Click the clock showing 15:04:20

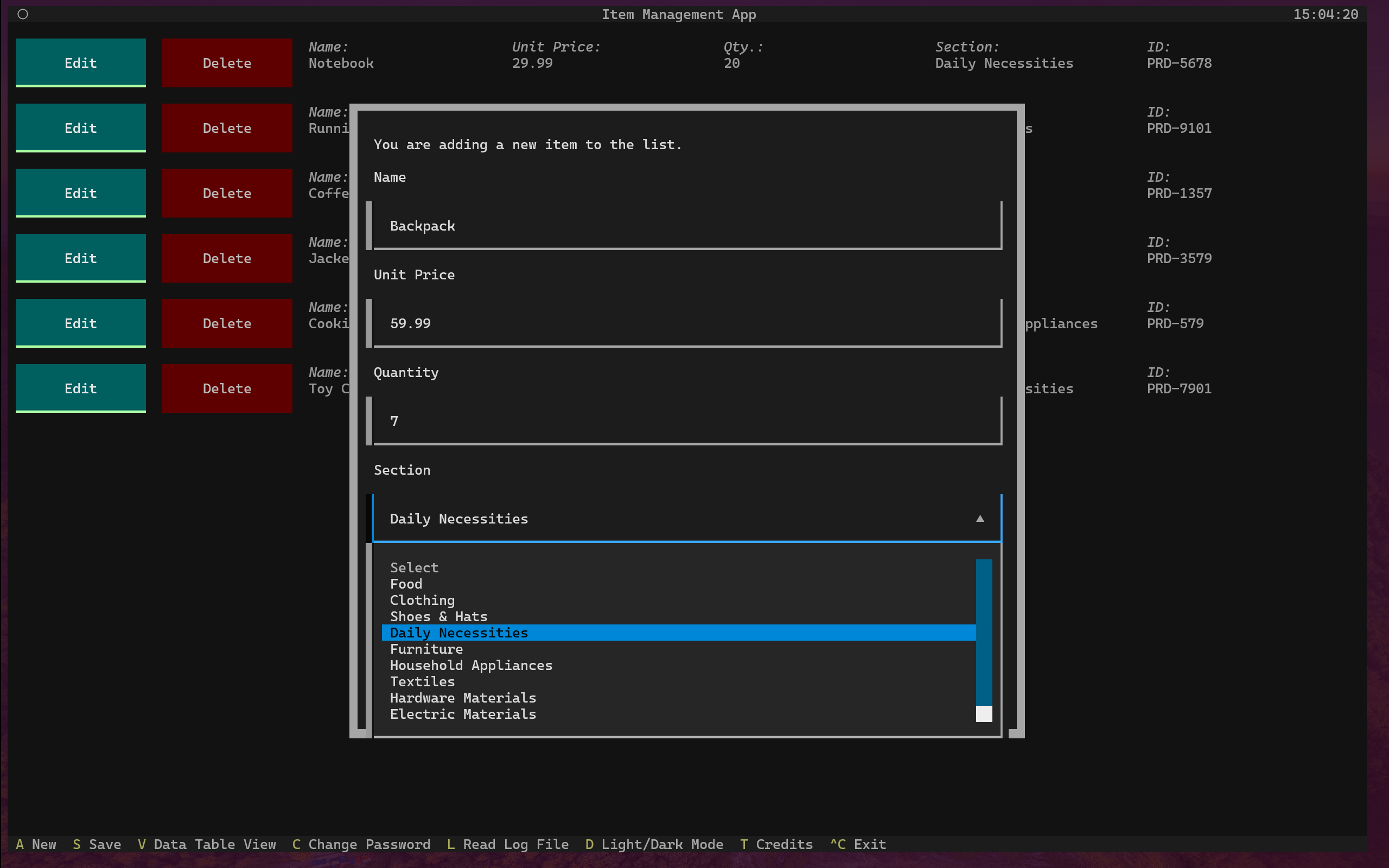[x=1326, y=14]
